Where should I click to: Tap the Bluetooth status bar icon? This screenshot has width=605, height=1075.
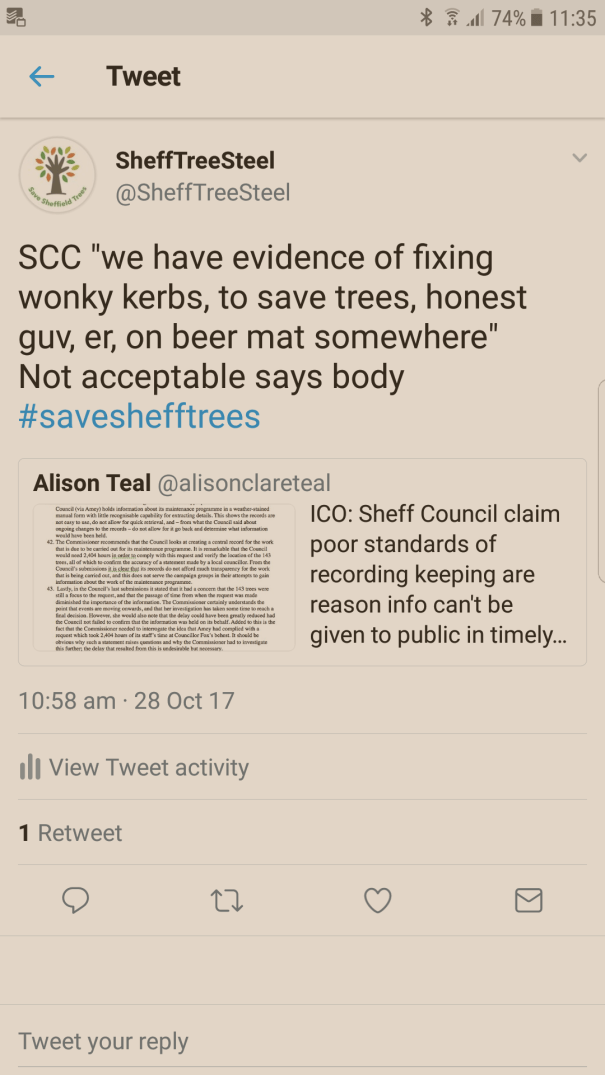point(426,17)
